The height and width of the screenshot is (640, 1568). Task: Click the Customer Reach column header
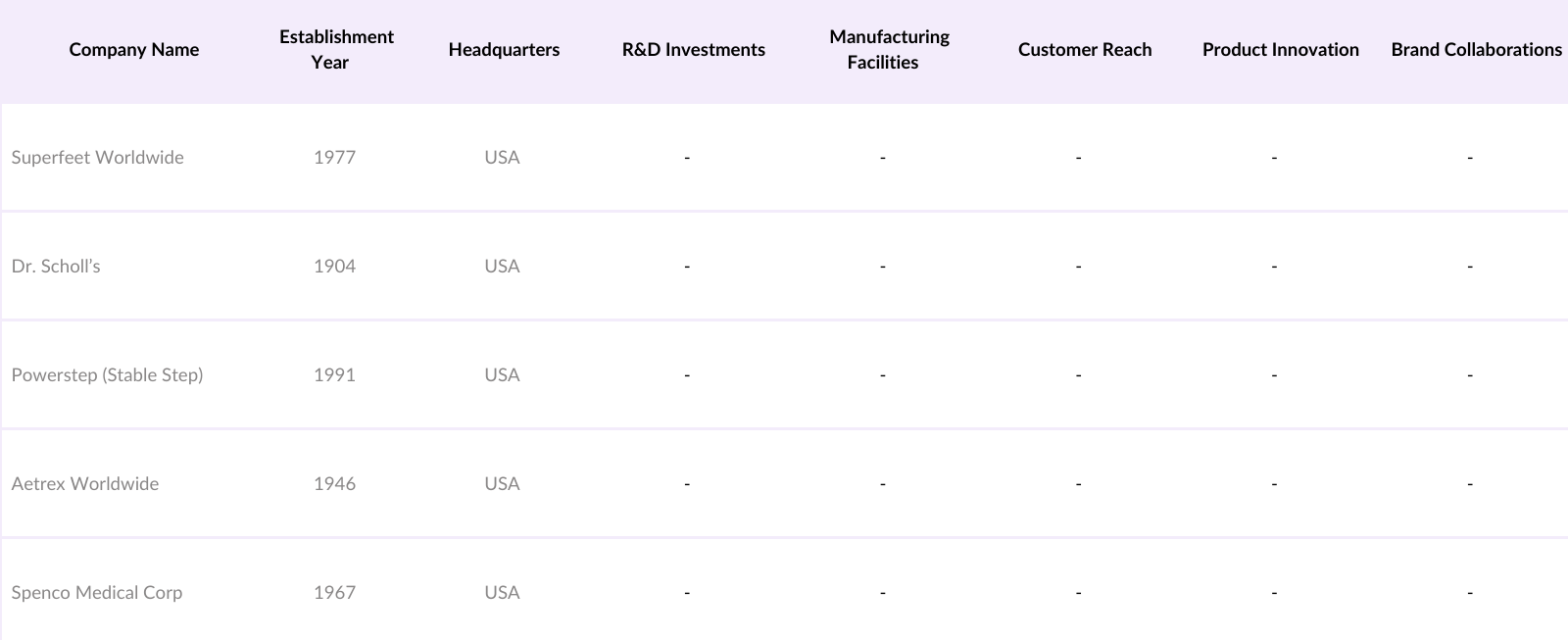point(1085,50)
